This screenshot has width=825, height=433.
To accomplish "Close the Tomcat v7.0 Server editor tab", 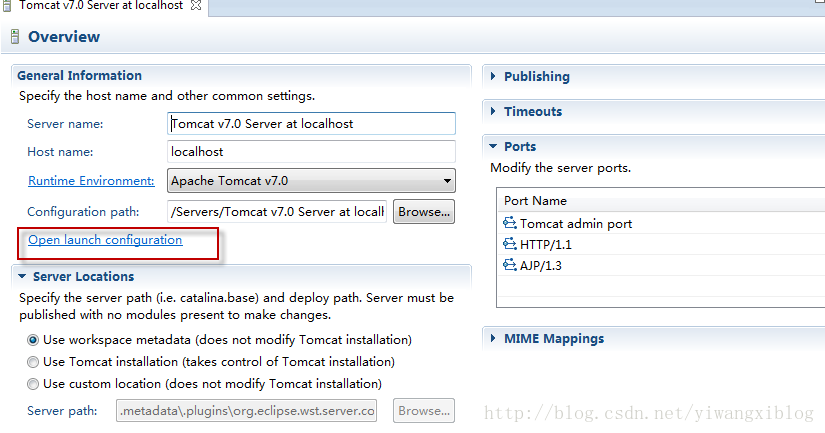I will tap(196, 5).
